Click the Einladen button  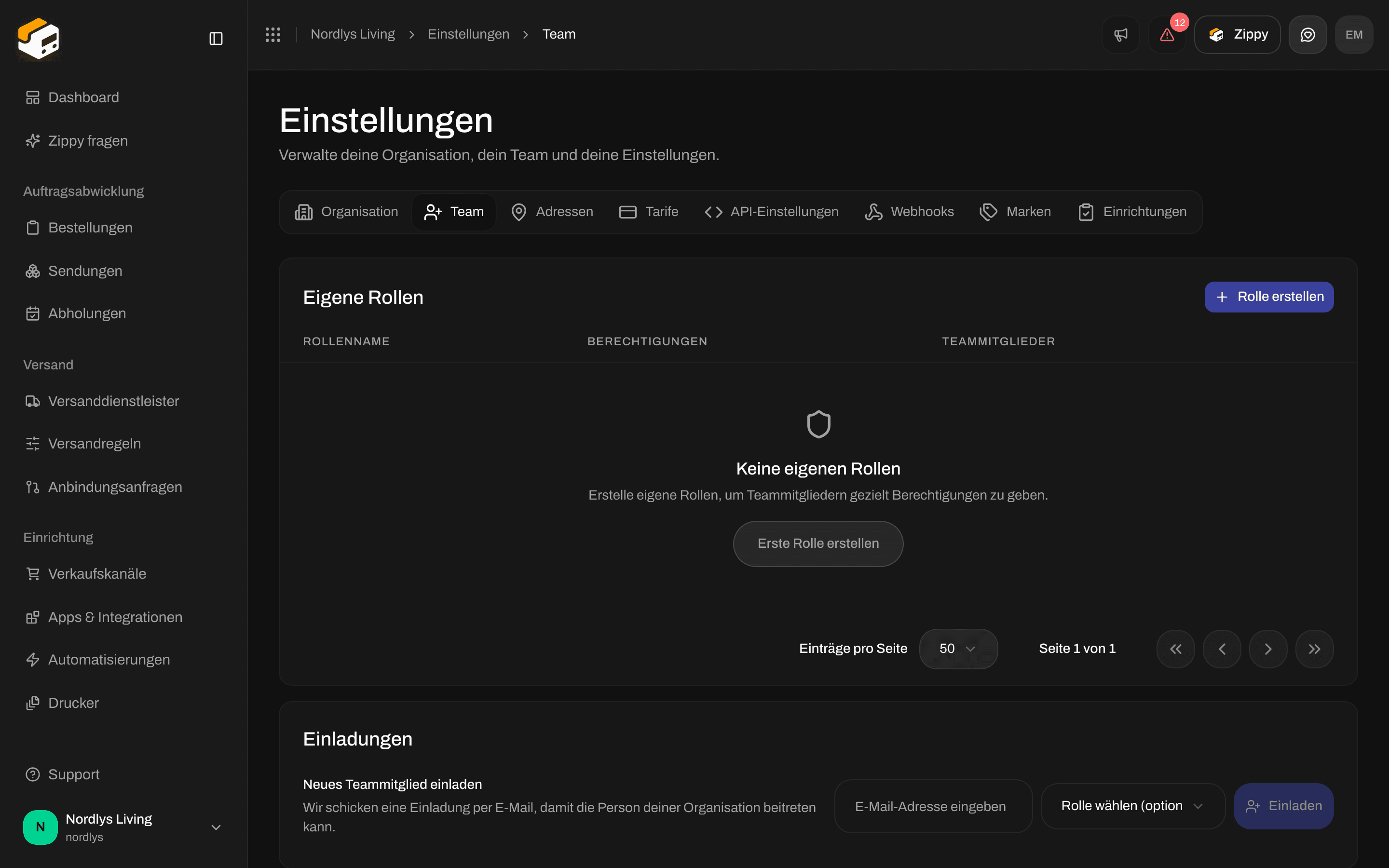(1283, 806)
